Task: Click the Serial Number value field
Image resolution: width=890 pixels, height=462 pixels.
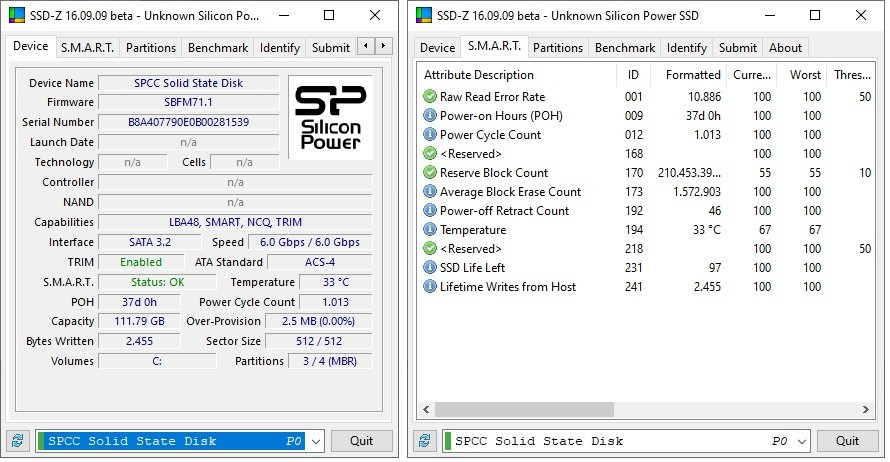Action: point(188,122)
